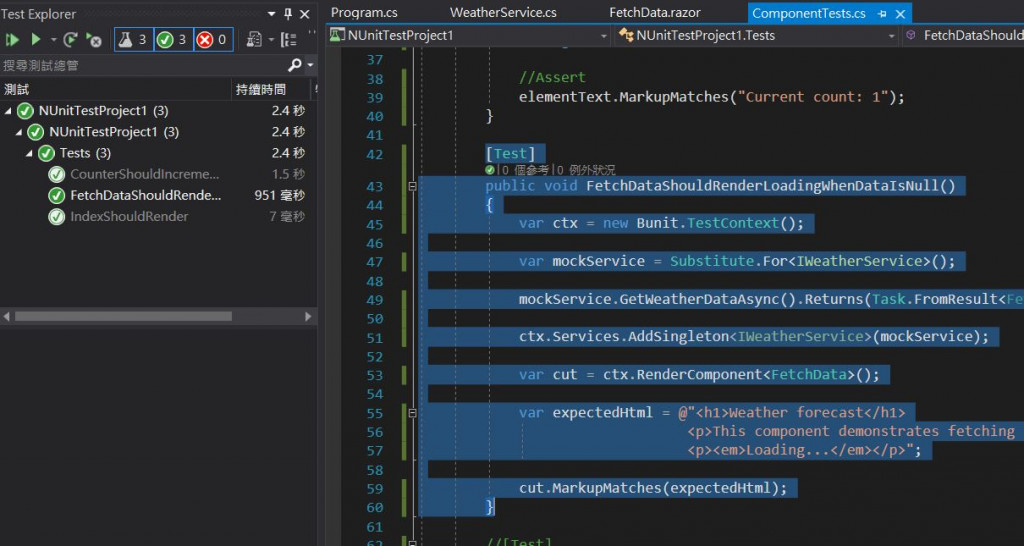1024x546 pixels.
Task: Close the ComponentTests.cs tab
Action: (901, 14)
